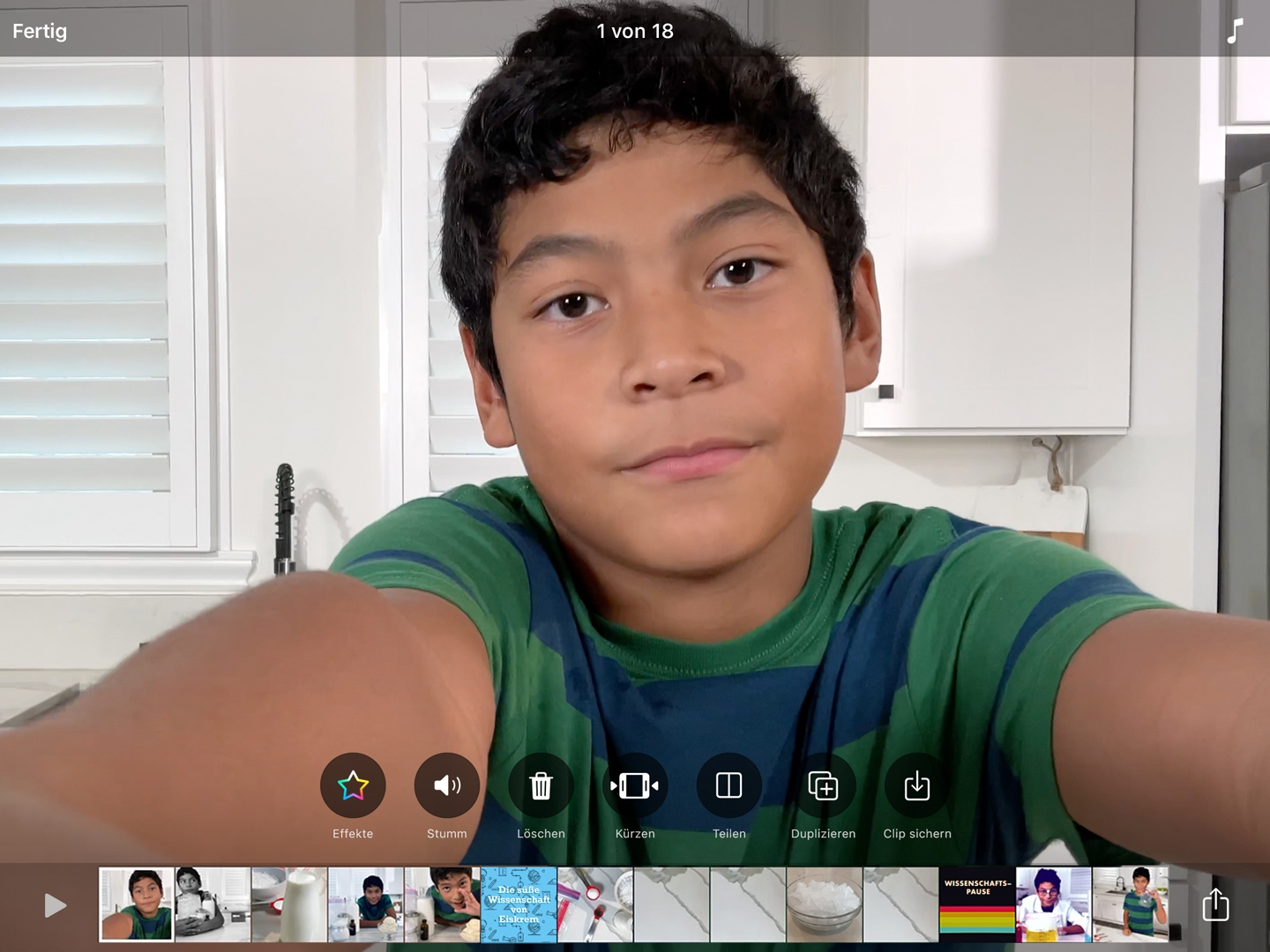This screenshot has width=1270, height=952.
Task: Select the glass bowl of ice clip
Action: [x=825, y=904]
